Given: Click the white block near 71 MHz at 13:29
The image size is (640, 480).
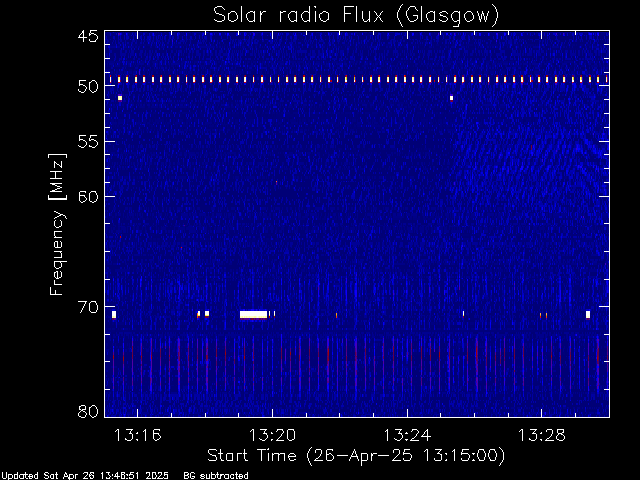Looking at the screenshot, I should pos(588,314).
